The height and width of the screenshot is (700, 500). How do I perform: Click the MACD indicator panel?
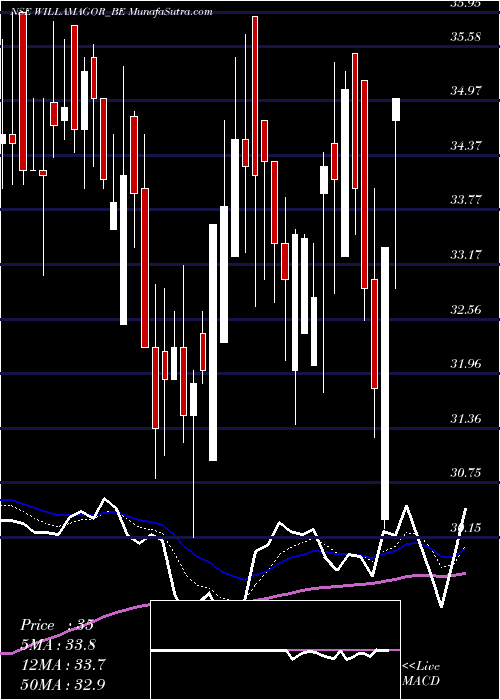275,650
